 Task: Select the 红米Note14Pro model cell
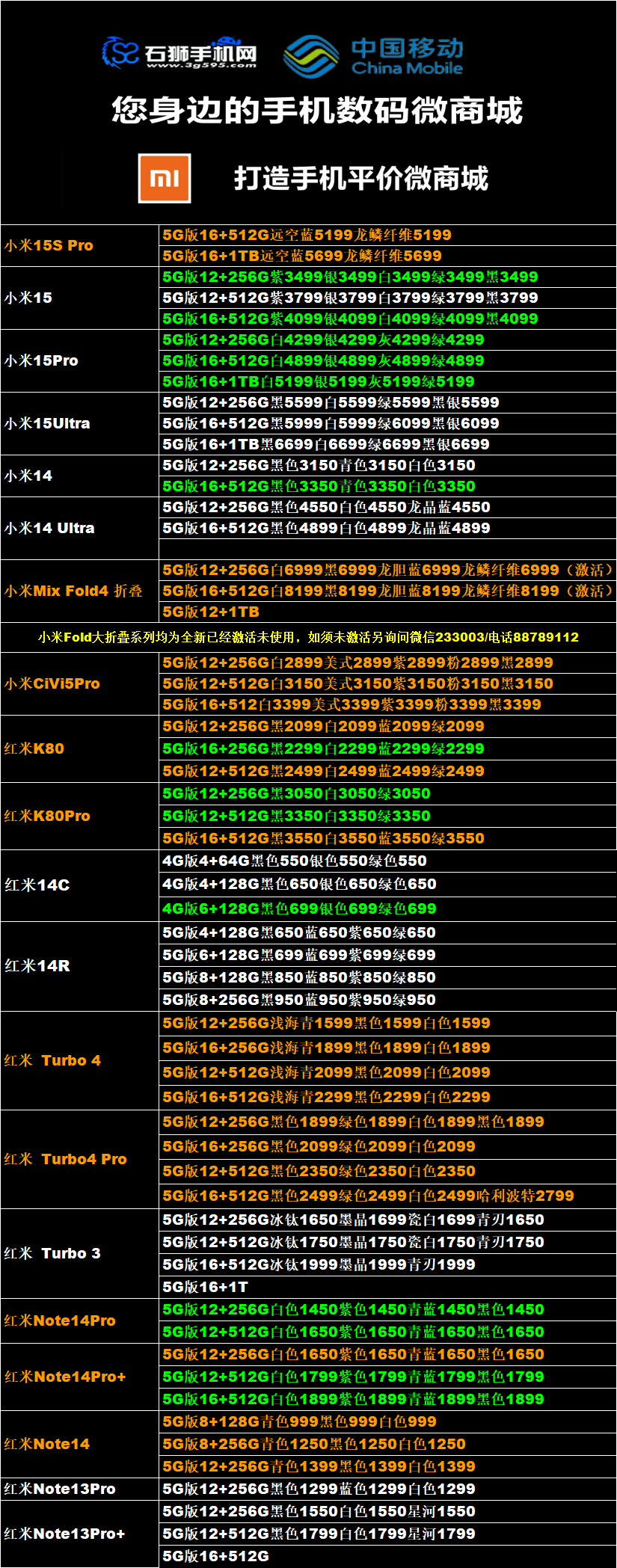point(80,1320)
